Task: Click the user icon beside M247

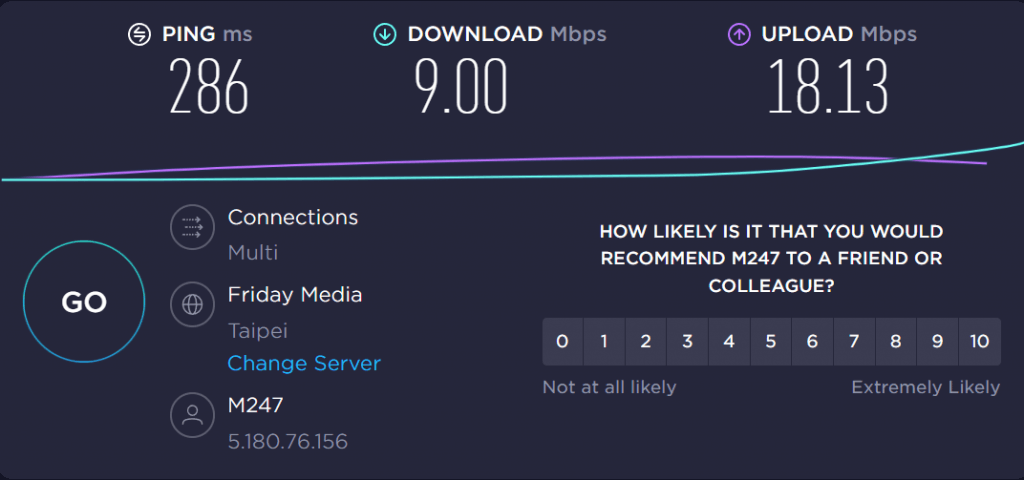Action: click(193, 415)
